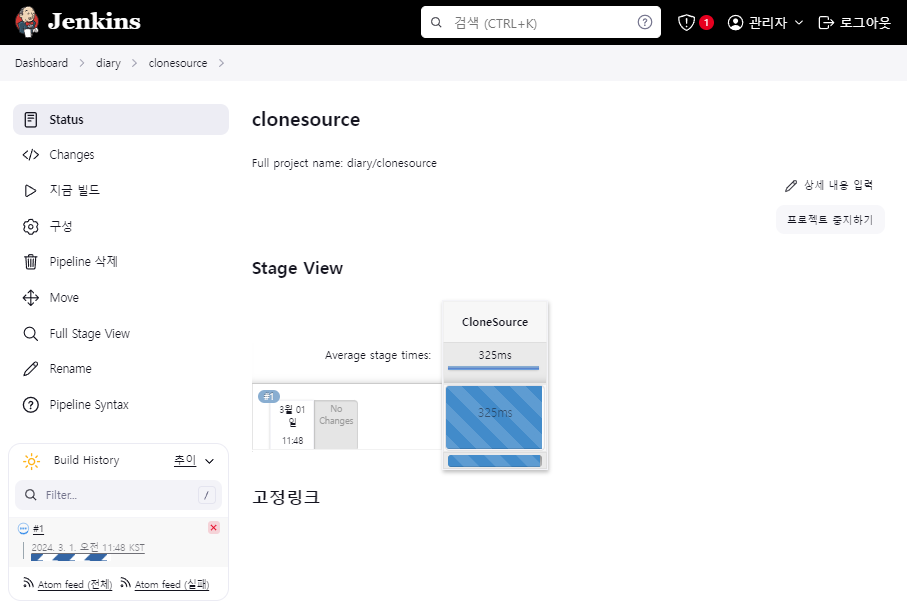
Task: Click the question icon beside Pipeline Syntax
Action: pos(31,405)
